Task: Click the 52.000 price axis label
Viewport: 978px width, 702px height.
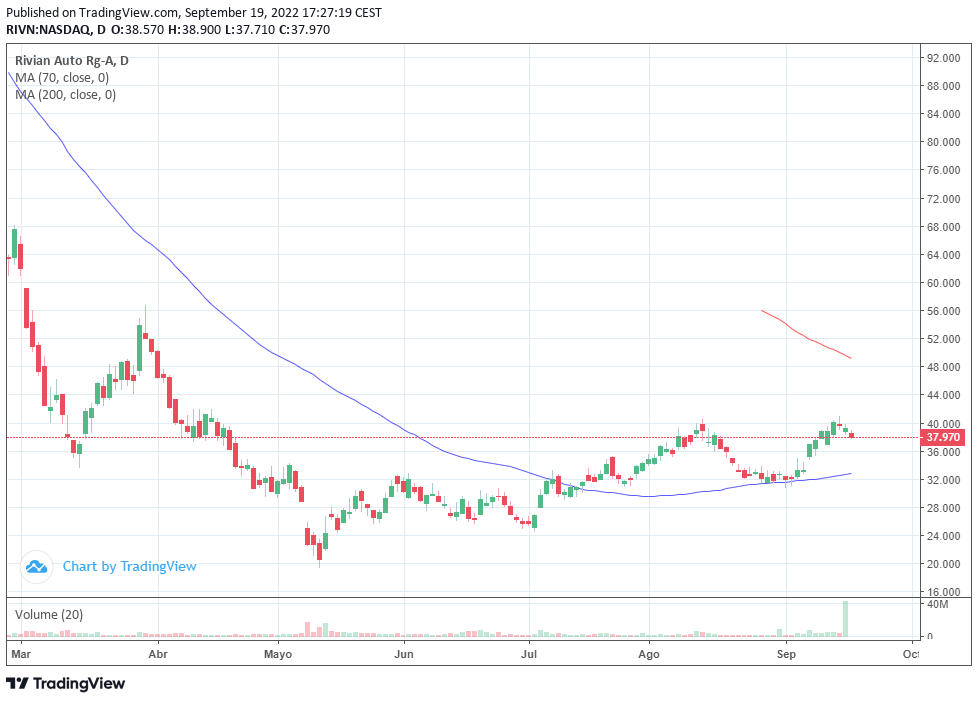Action: point(943,339)
